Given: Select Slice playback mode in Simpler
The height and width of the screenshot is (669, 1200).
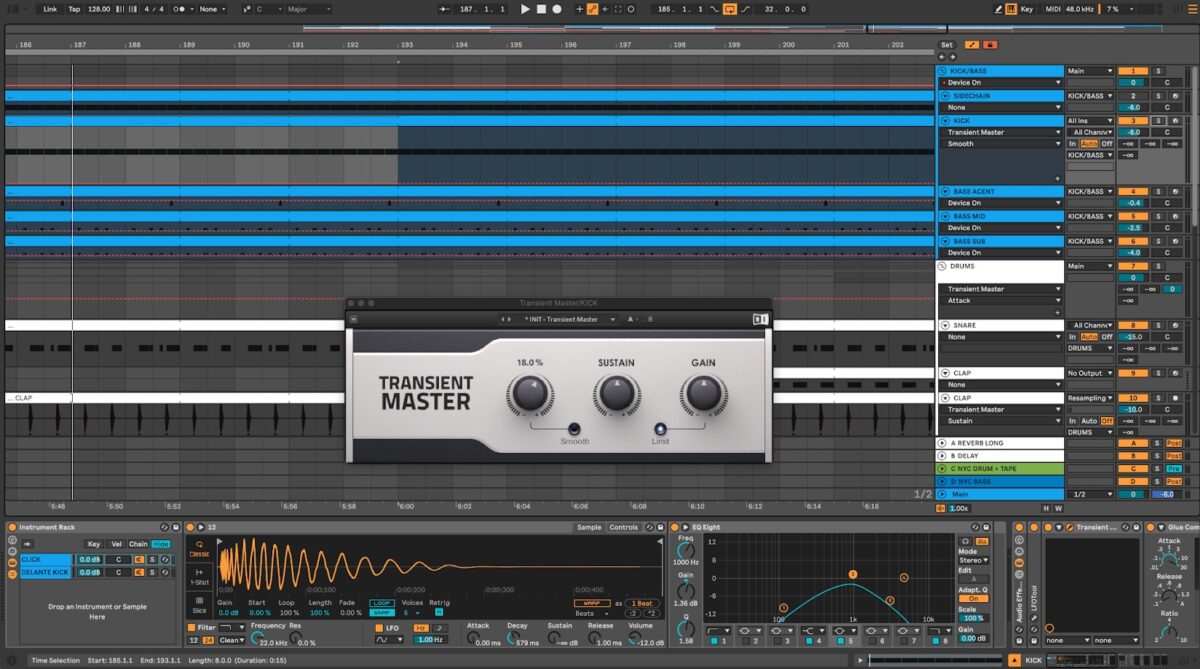Looking at the screenshot, I should [x=200, y=603].
